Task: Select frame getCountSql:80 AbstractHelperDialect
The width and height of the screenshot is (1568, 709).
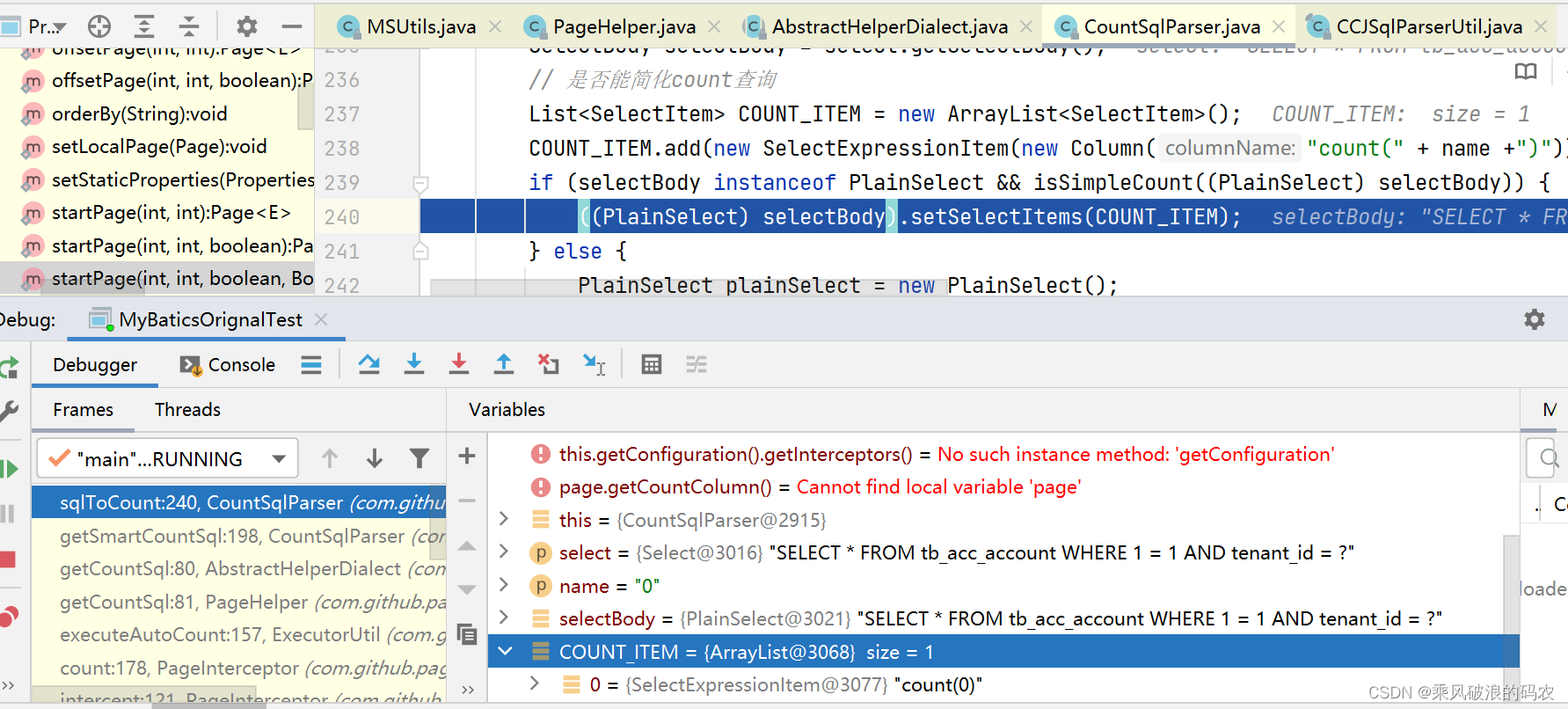Action: click(x=239, y=568)
